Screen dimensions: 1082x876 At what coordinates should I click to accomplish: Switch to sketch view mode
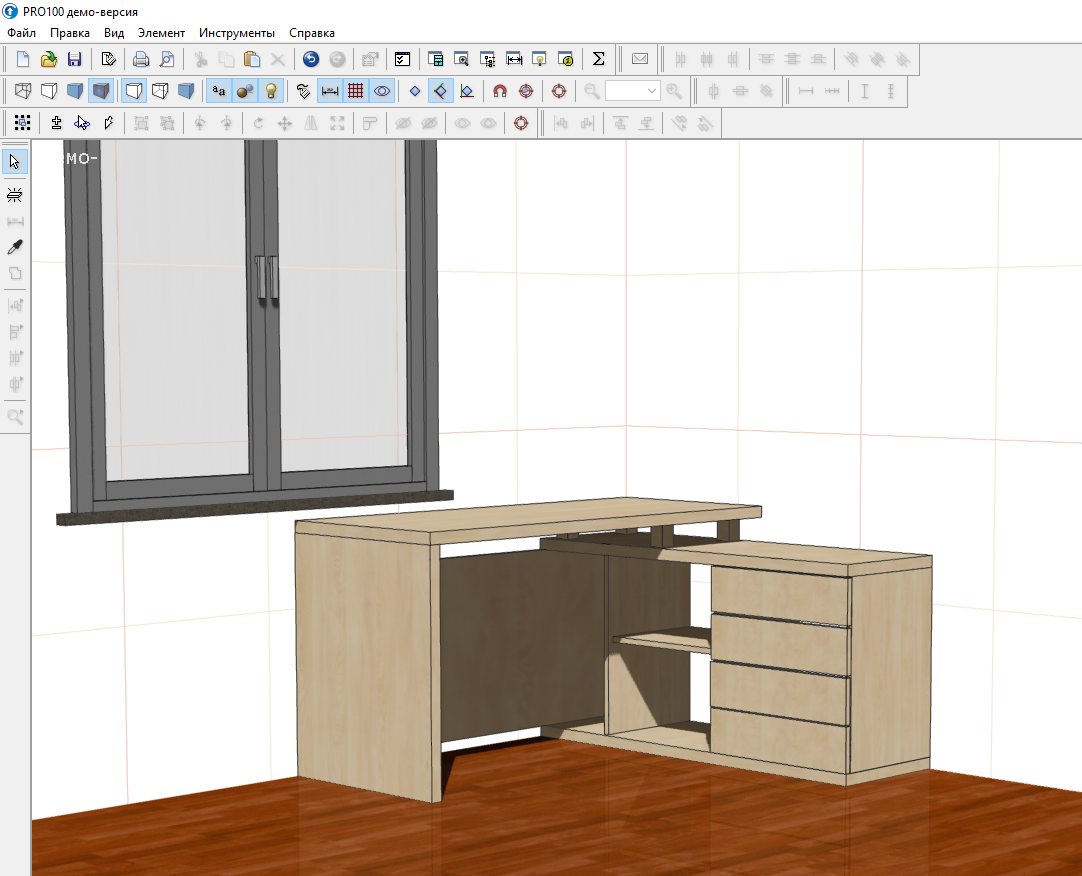point(49,91)
